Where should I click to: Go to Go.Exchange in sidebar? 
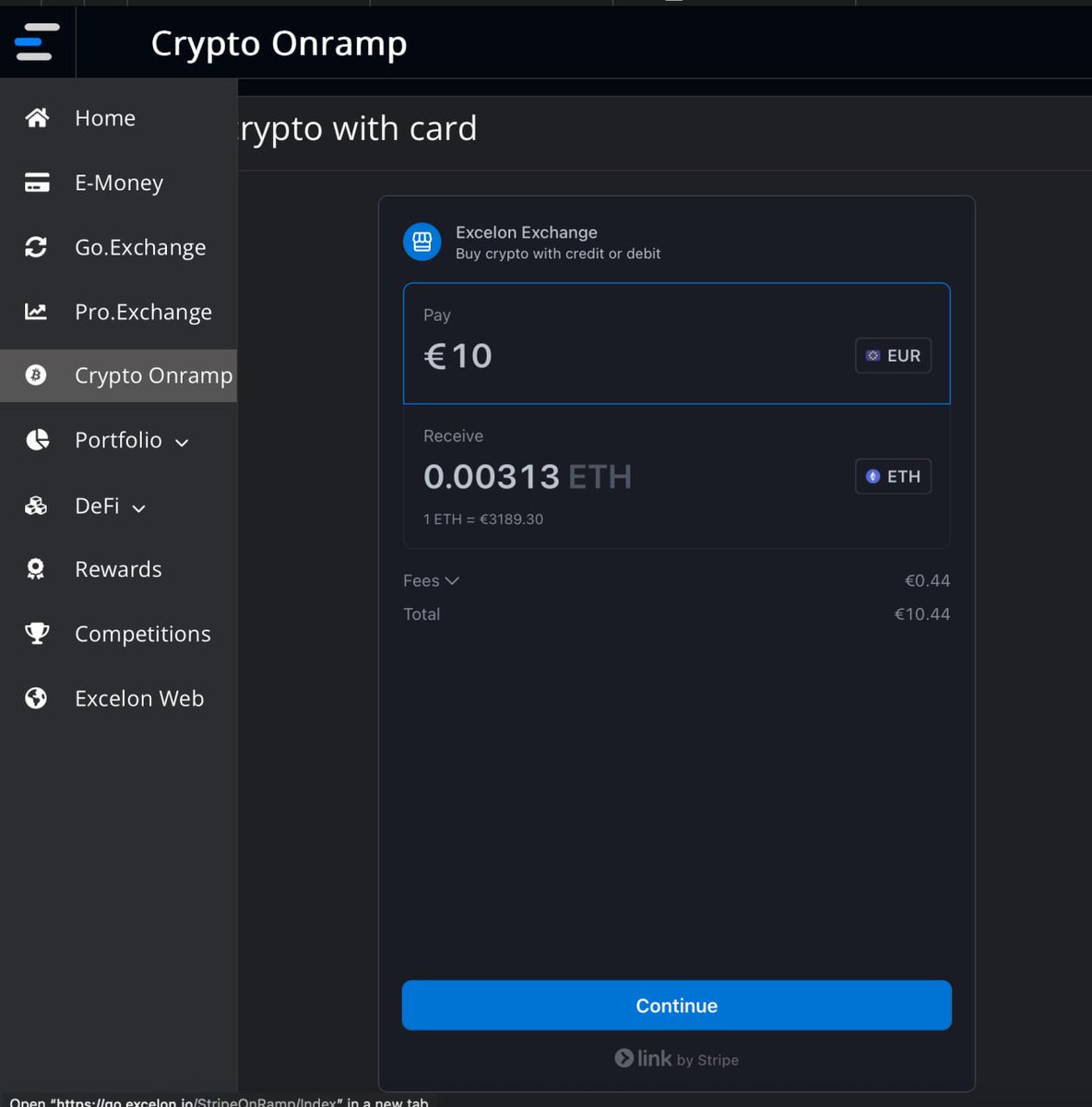point(118,247)
